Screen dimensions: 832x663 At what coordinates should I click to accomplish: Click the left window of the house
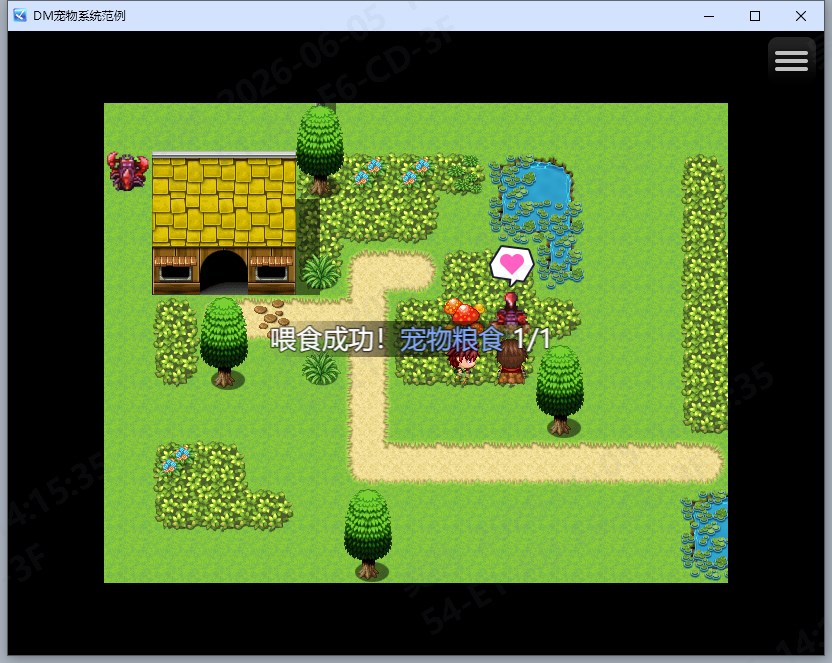click(175, 268)
